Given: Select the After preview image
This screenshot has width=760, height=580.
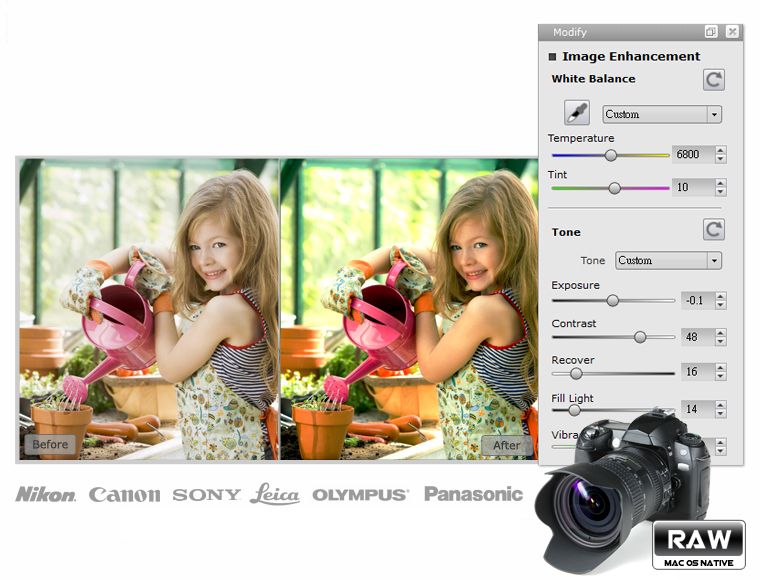Looking at the screenshot, I should click(x=409, y=309).
